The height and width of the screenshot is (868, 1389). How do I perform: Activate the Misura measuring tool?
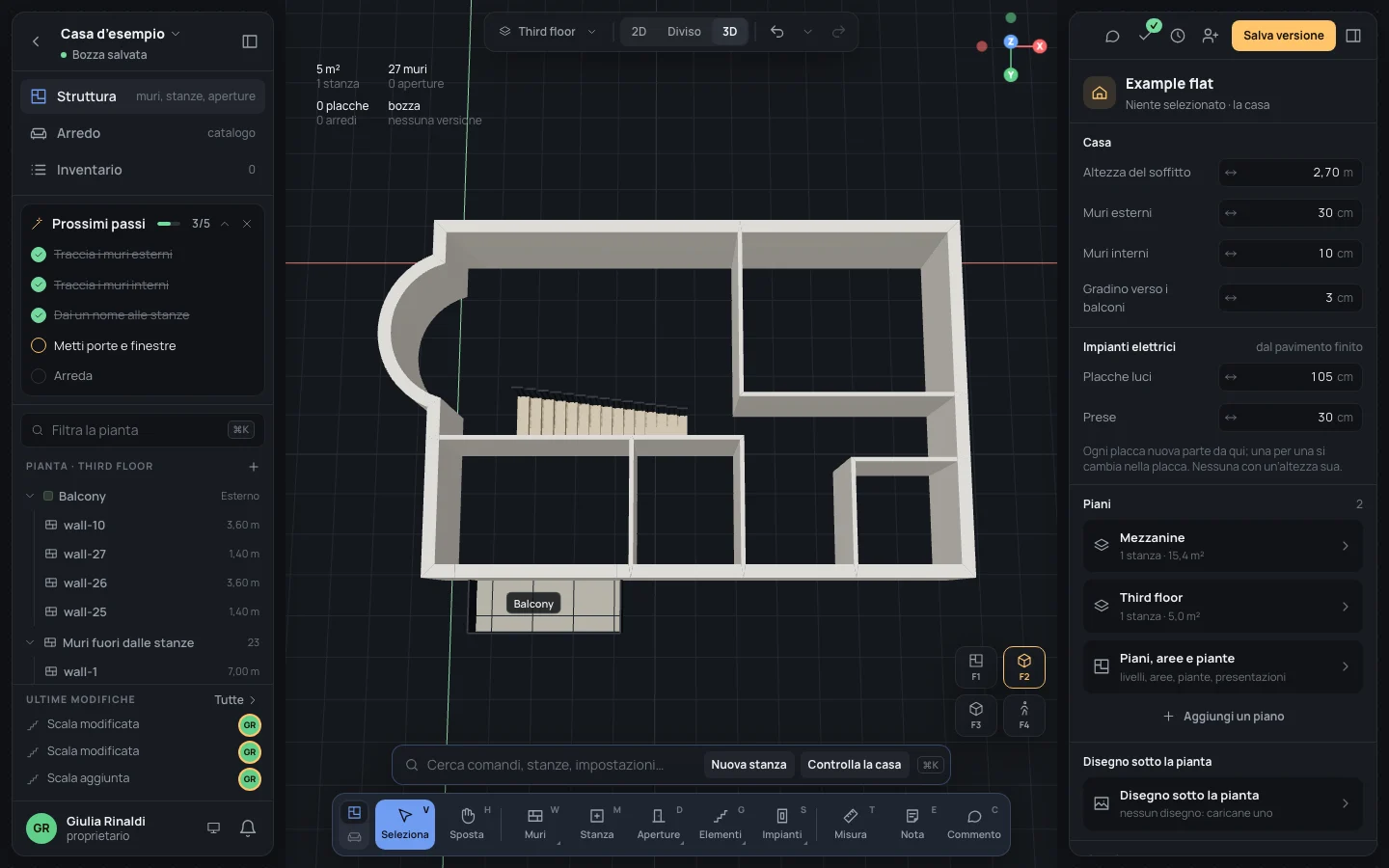tap(851, 824)
